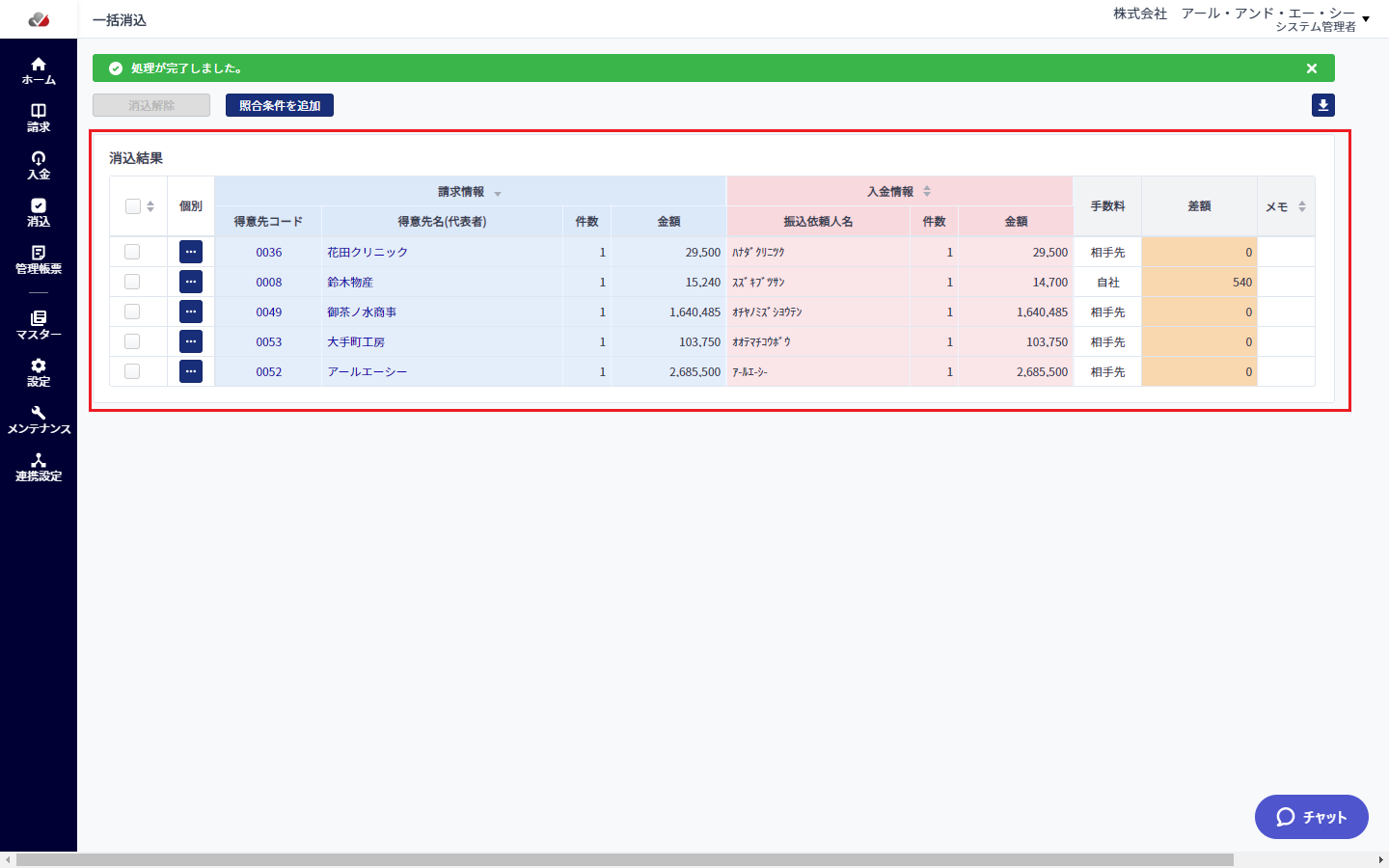Click customer code 0053
This screenshot has width=1389, height=868.
pos(269,341)
